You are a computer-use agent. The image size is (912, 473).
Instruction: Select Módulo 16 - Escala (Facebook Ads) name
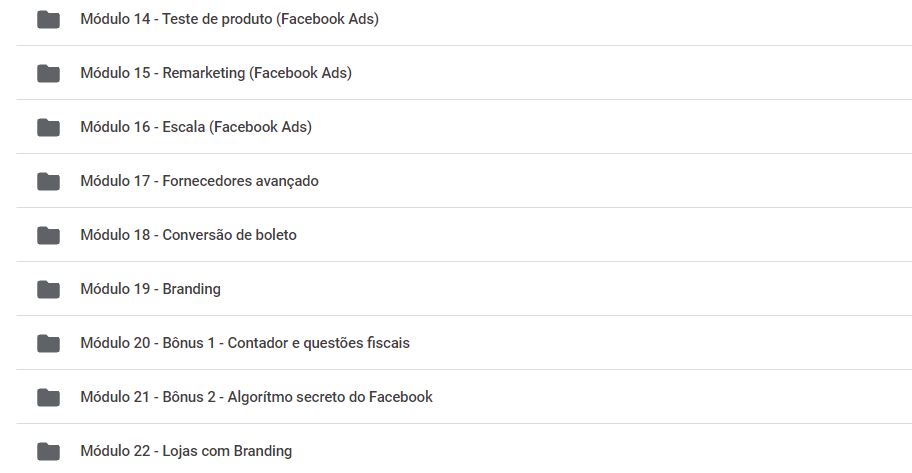pyautogui.click(x=196, y=127)
